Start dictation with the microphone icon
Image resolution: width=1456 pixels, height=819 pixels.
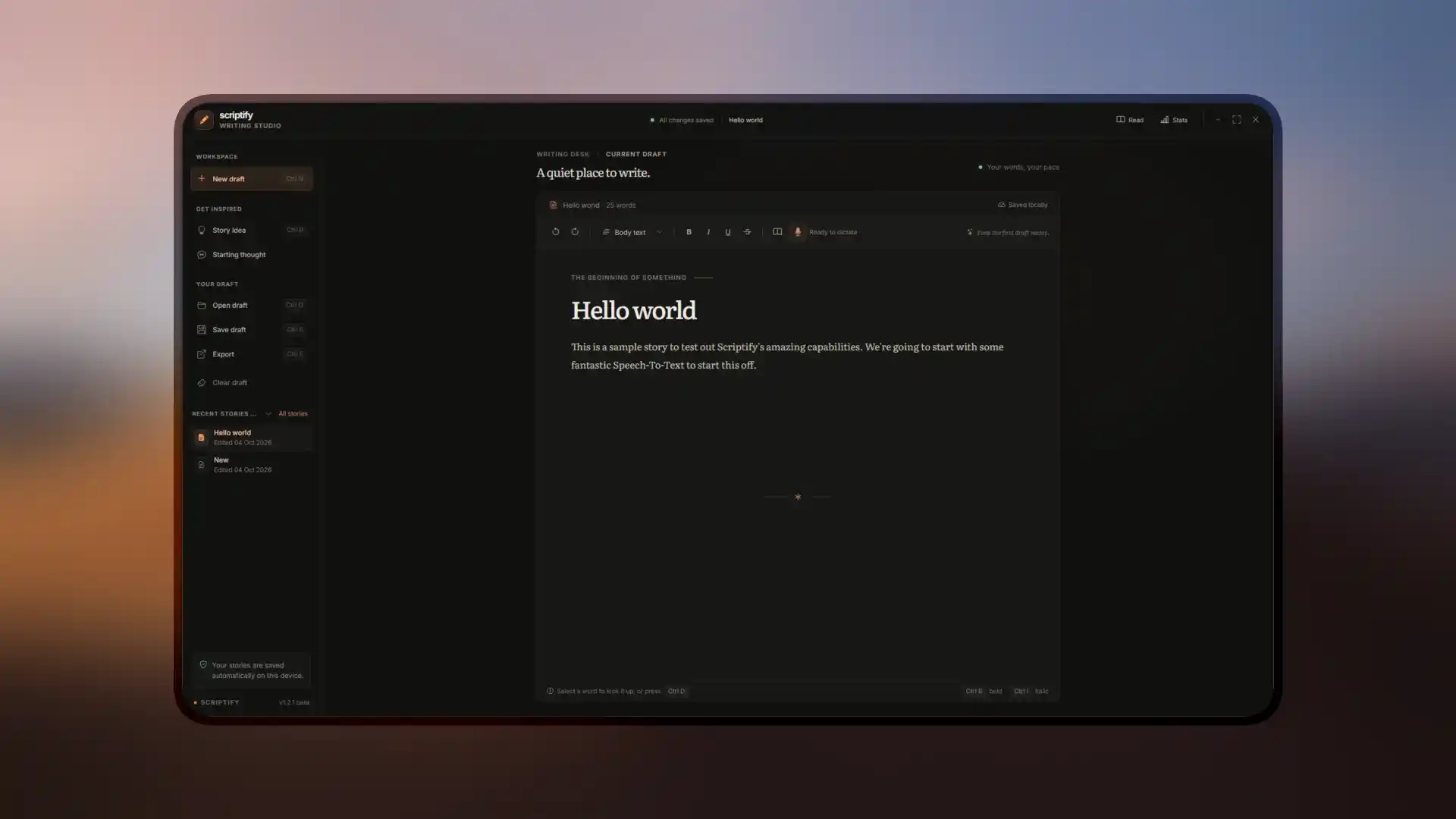click(x=798, y=232)
